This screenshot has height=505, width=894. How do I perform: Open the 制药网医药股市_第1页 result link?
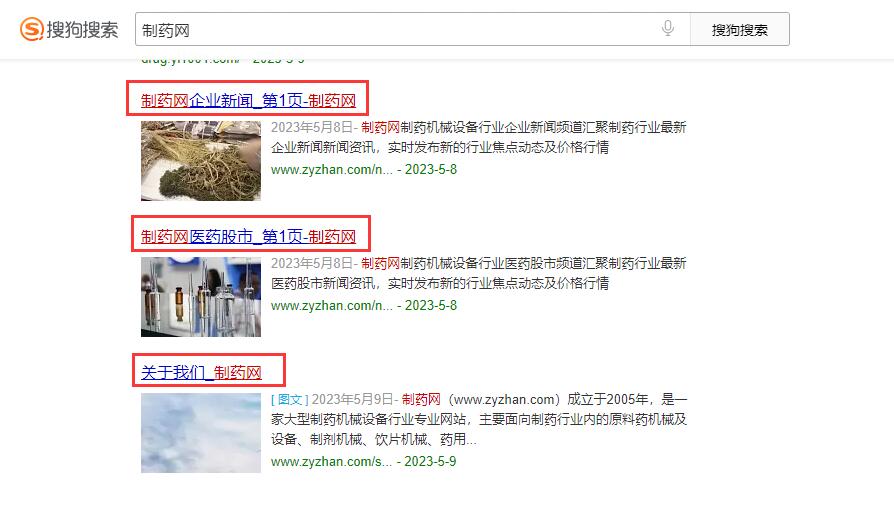tap(248, 236)
